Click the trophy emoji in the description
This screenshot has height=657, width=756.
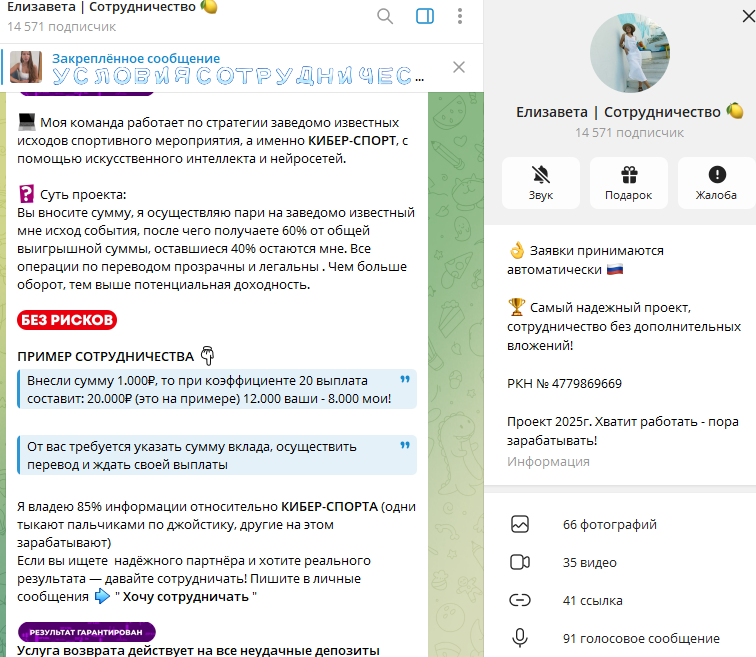[516, 307]
